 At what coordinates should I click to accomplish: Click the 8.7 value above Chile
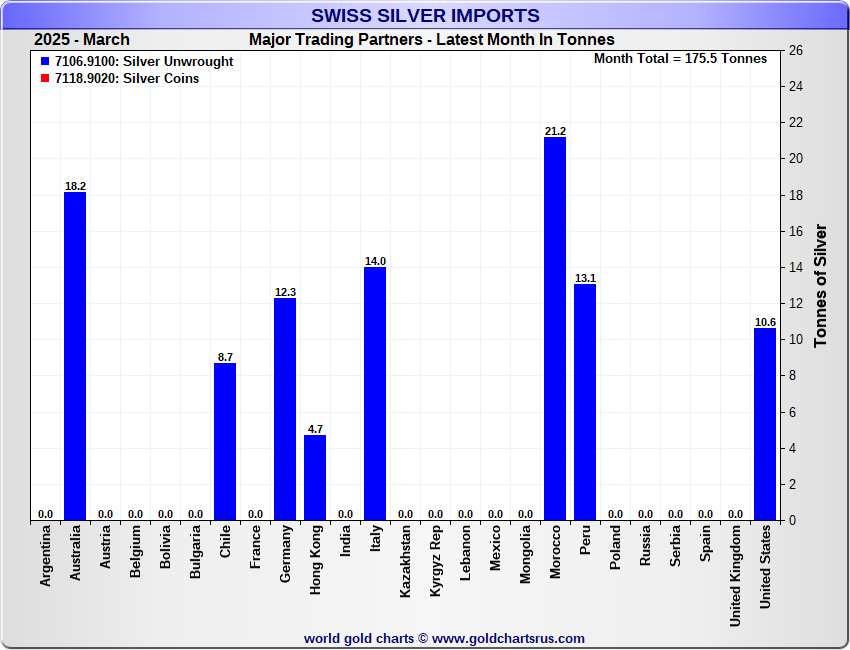point(225,357)
